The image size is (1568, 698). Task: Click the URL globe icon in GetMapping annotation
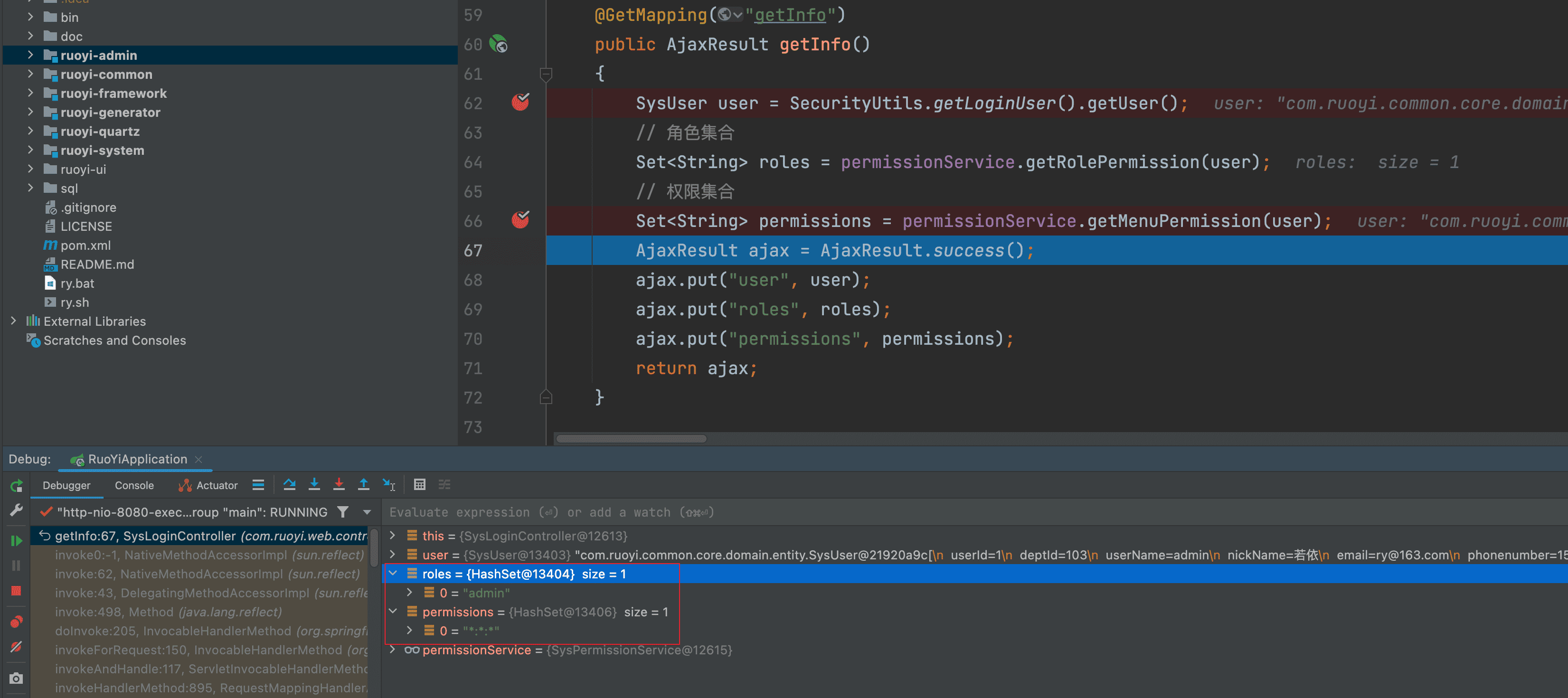(724, 15)
